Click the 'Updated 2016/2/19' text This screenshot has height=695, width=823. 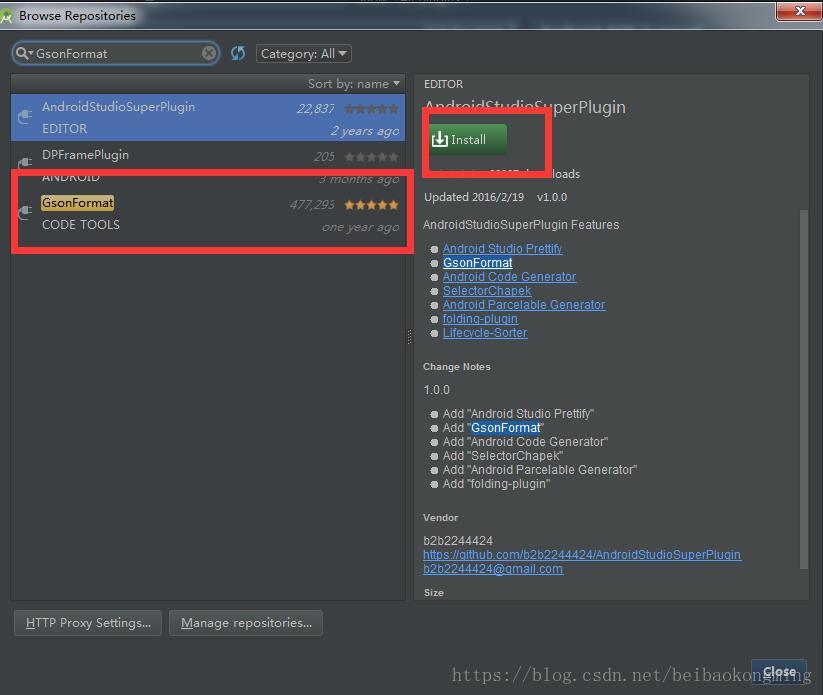pyautogui.click(x=474, y=197)
